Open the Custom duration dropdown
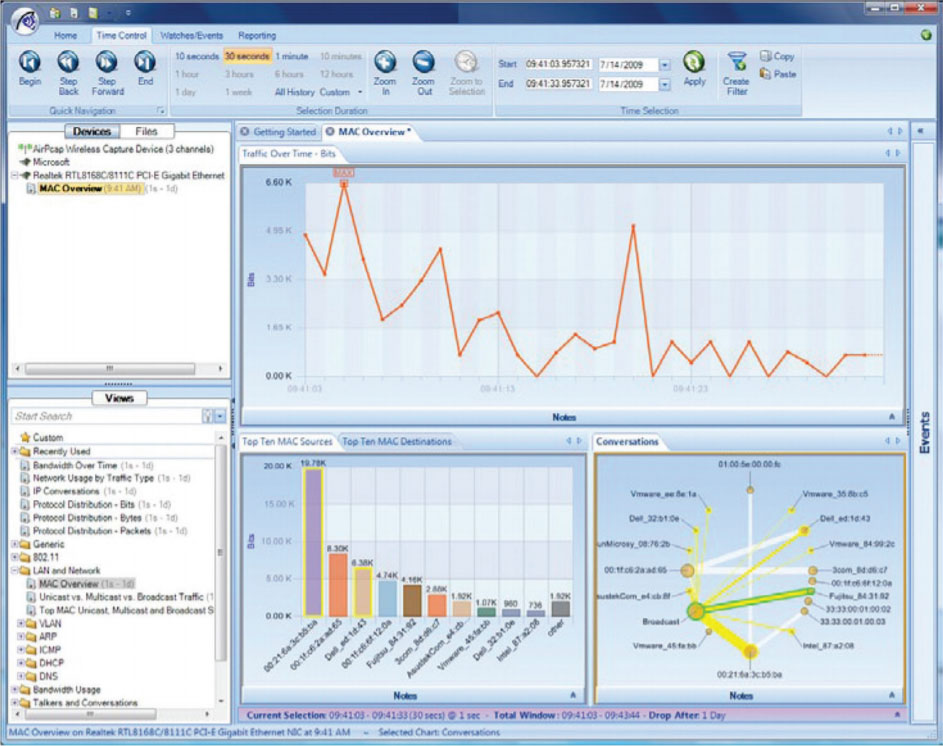Image resolution: width=943 pixels, height=746 pixels. click(340, 92)
